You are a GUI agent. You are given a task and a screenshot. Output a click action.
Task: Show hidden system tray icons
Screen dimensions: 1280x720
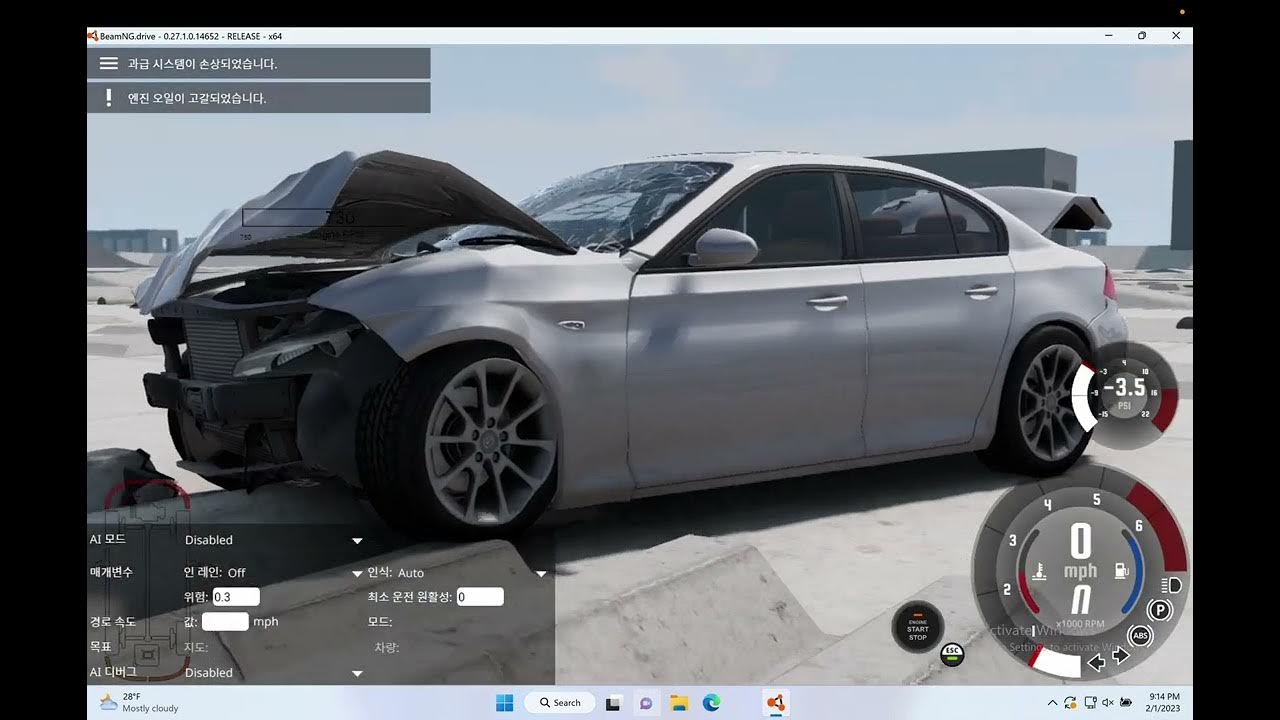pos(1053,703)
